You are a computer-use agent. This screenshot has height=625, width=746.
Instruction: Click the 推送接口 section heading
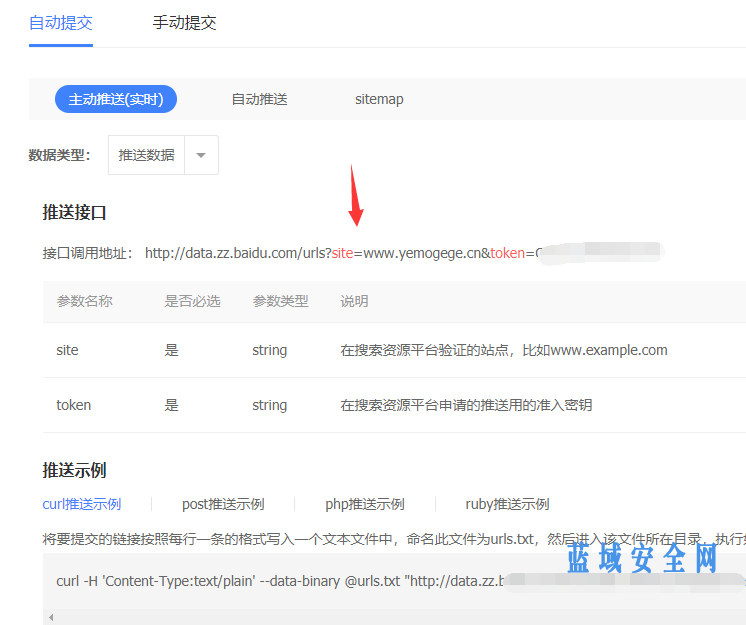click(74, 212)
